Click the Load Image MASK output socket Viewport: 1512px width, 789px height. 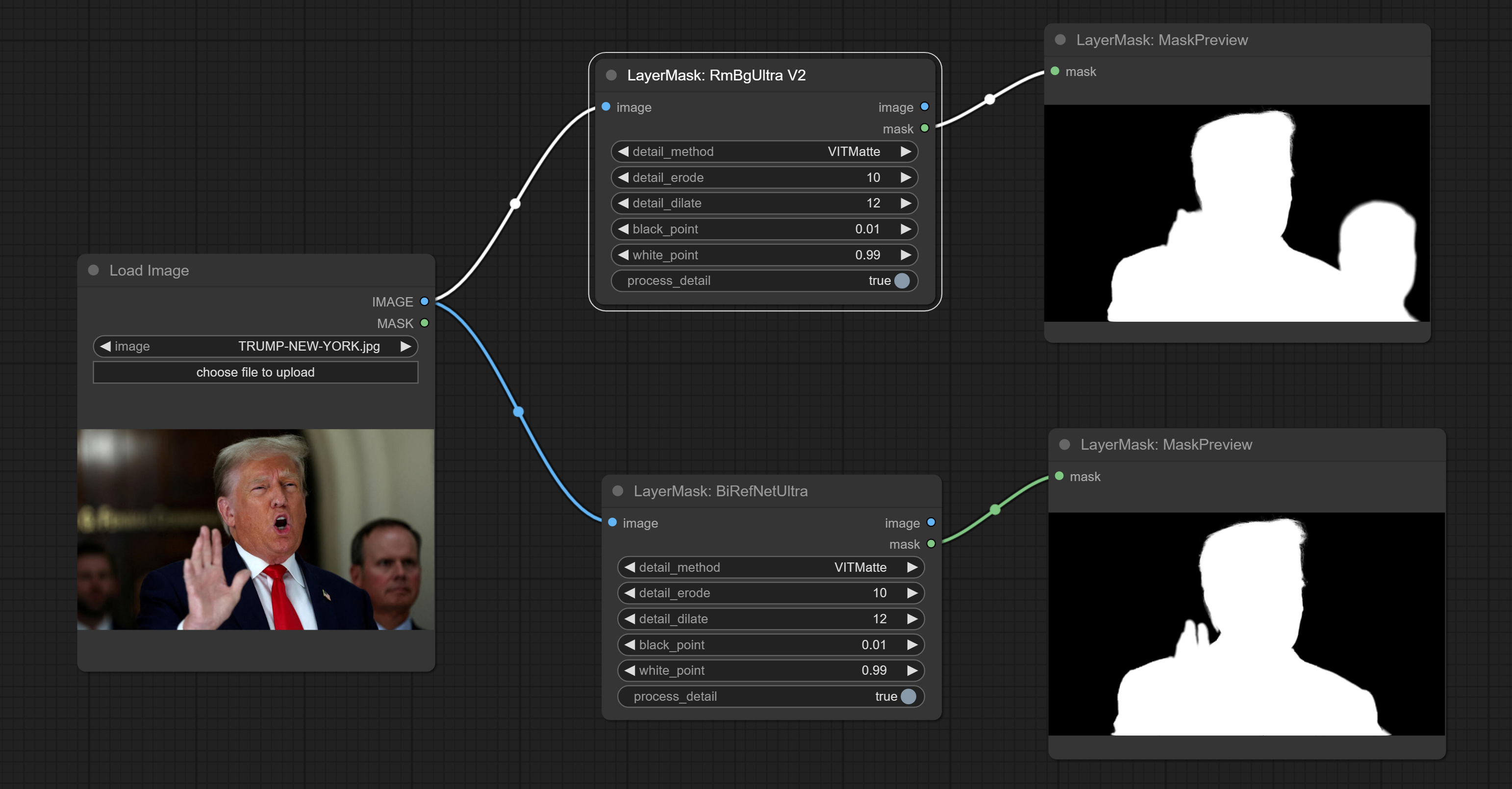coord(425,324)
